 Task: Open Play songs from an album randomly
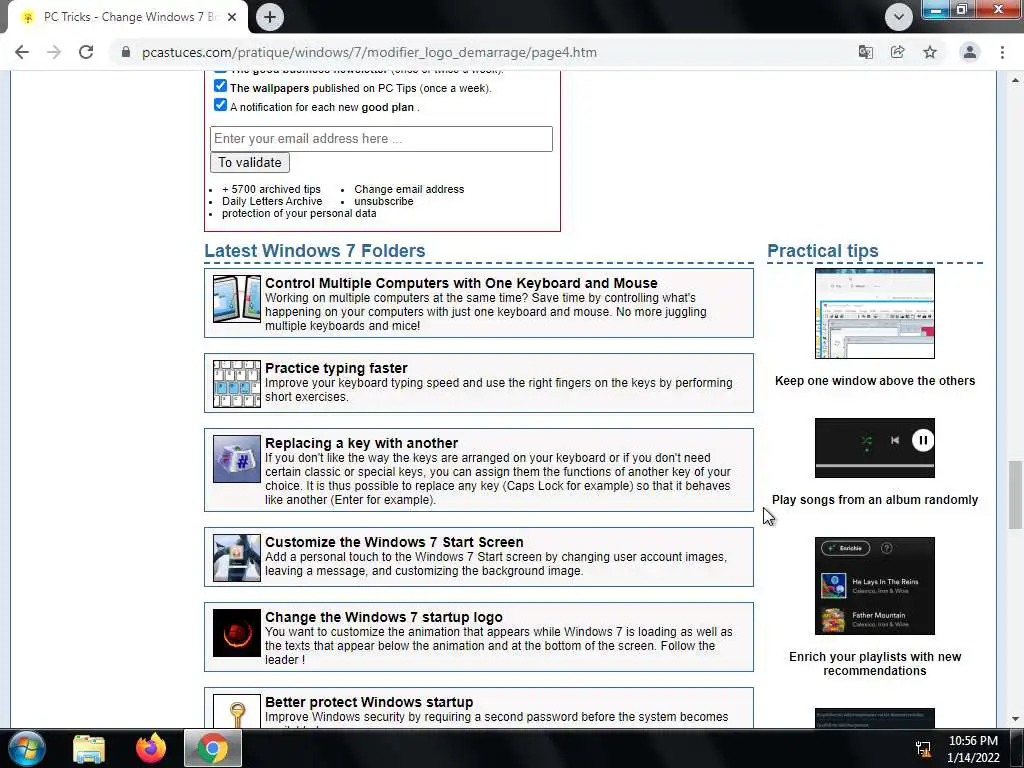coord(874,500)
